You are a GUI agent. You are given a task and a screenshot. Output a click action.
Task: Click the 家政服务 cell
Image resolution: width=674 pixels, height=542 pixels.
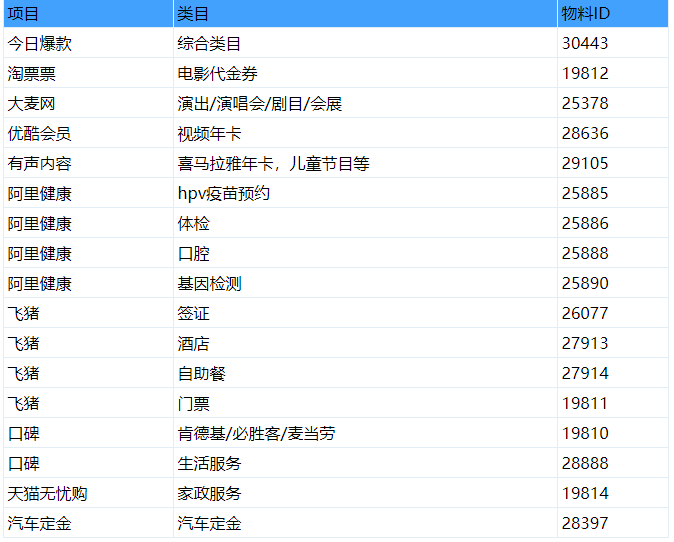point(365,493)
